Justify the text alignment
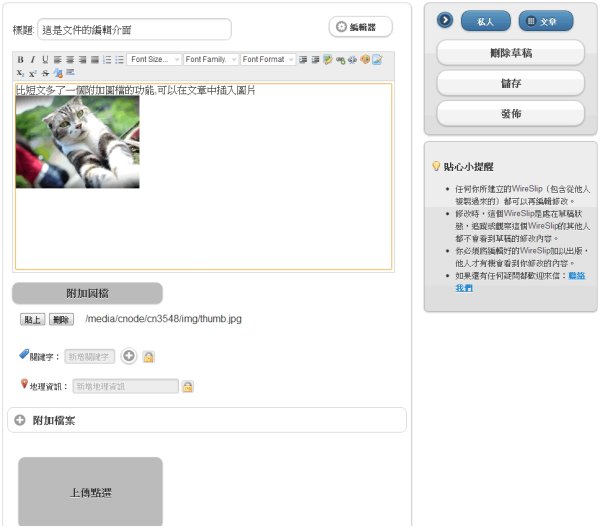 (x=95, y=60)
